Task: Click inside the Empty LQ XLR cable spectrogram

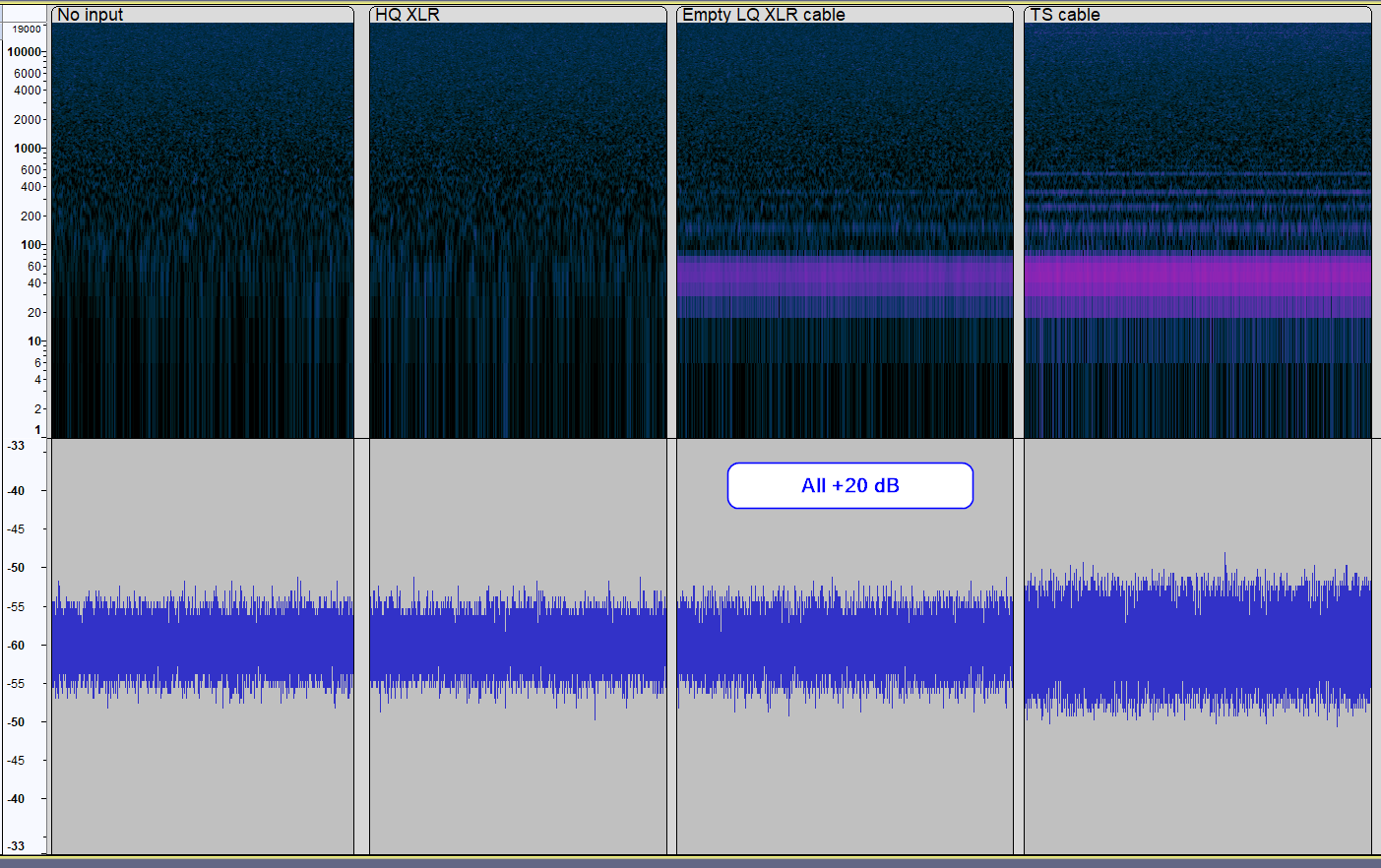Action: [845, 230]
